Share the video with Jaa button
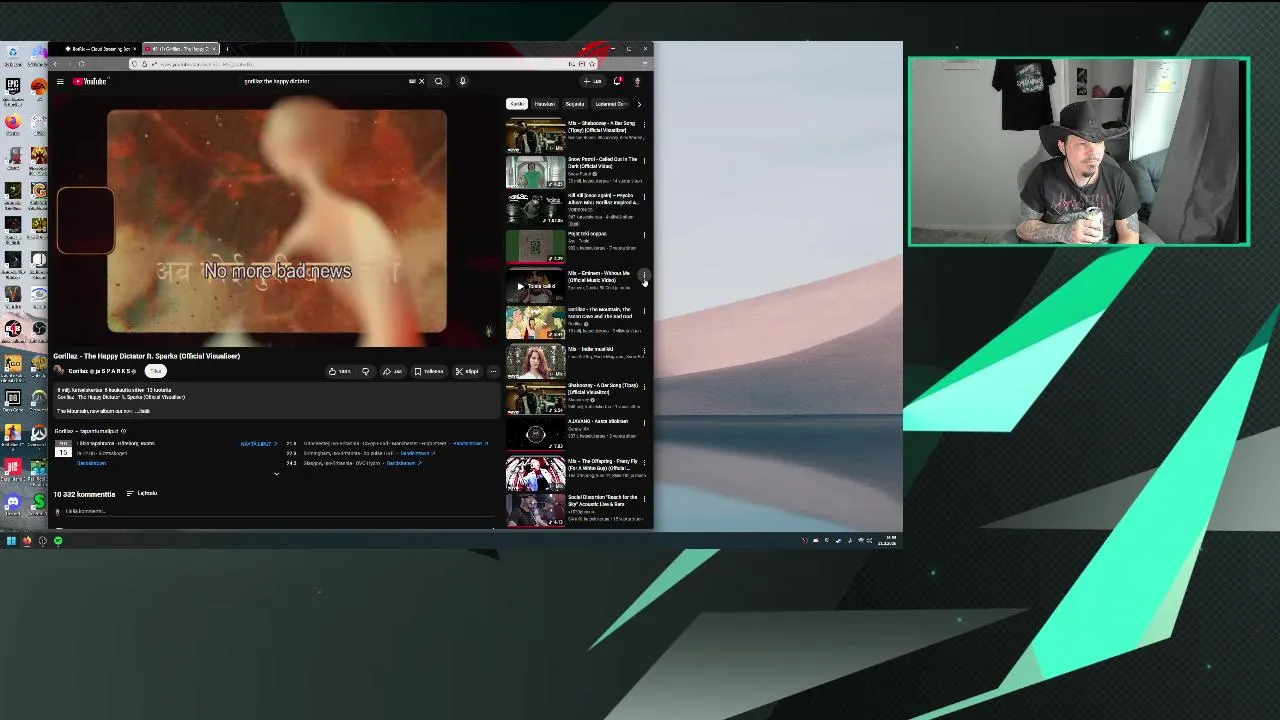 392,371
